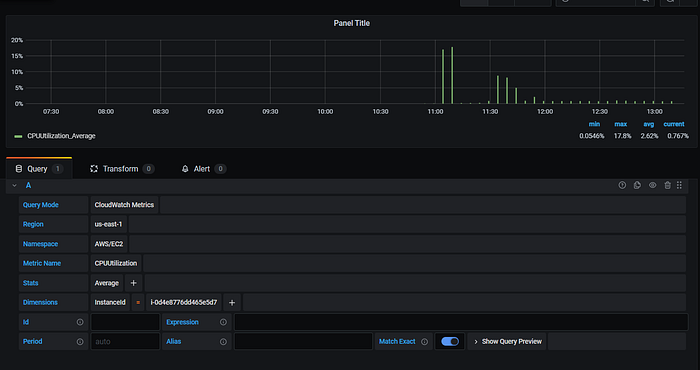Open query A help icon
This screenshot has width=700, height=370.
point(622,185)
